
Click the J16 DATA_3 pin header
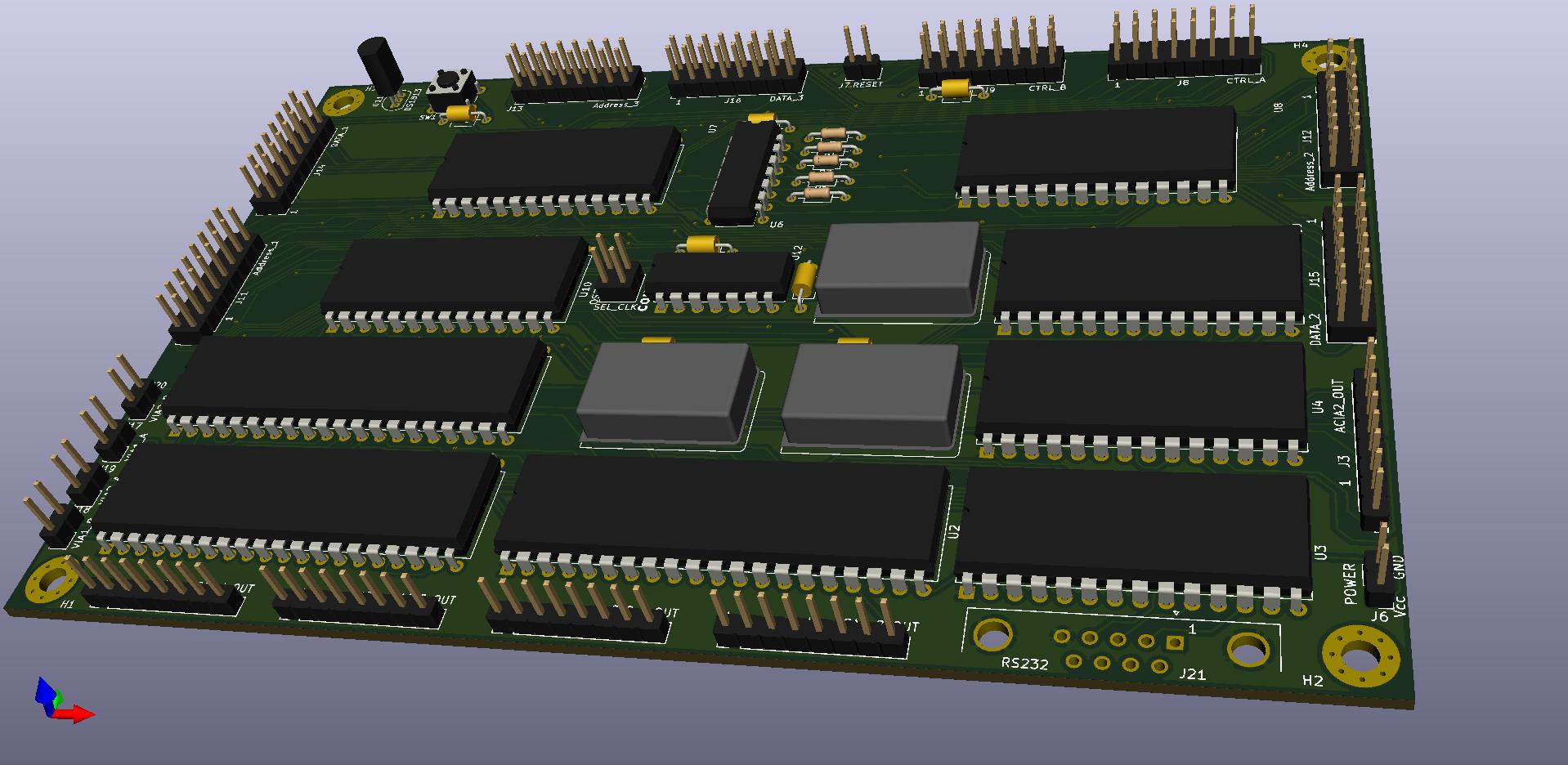click(734, 78)
